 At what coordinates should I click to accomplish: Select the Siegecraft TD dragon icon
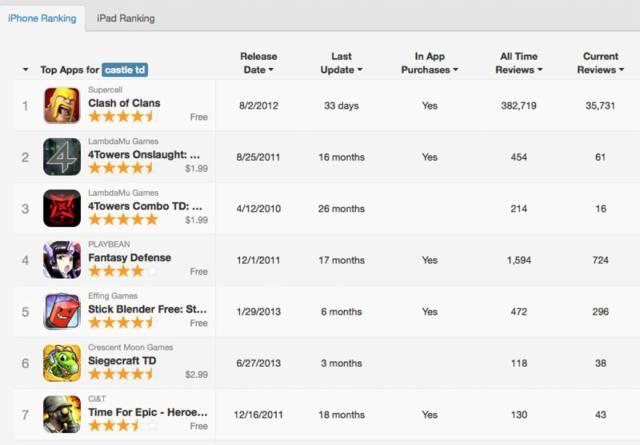[62, 363]
